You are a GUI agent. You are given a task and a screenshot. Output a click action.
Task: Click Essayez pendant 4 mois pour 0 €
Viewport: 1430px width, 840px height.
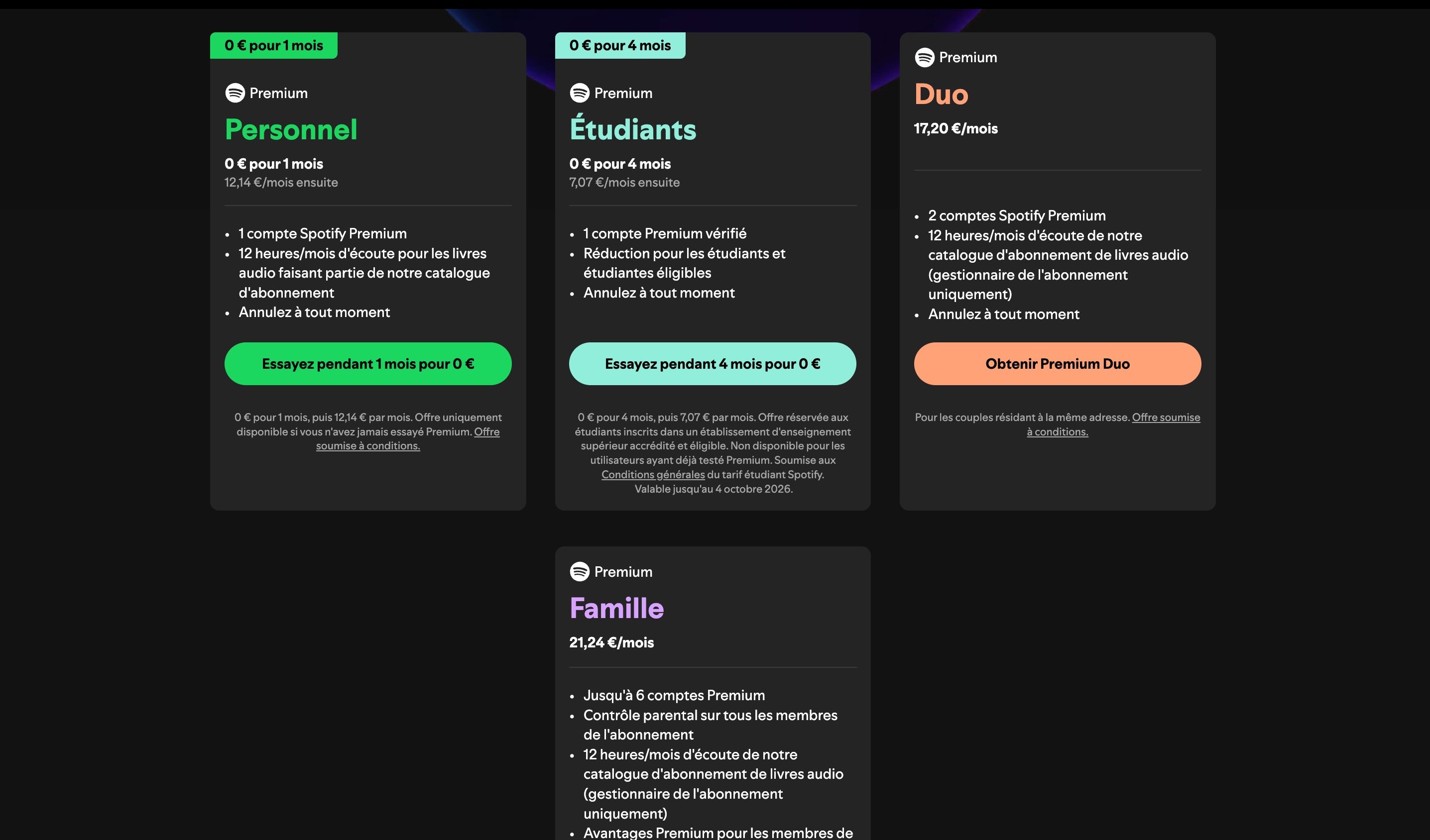(712, 364)
